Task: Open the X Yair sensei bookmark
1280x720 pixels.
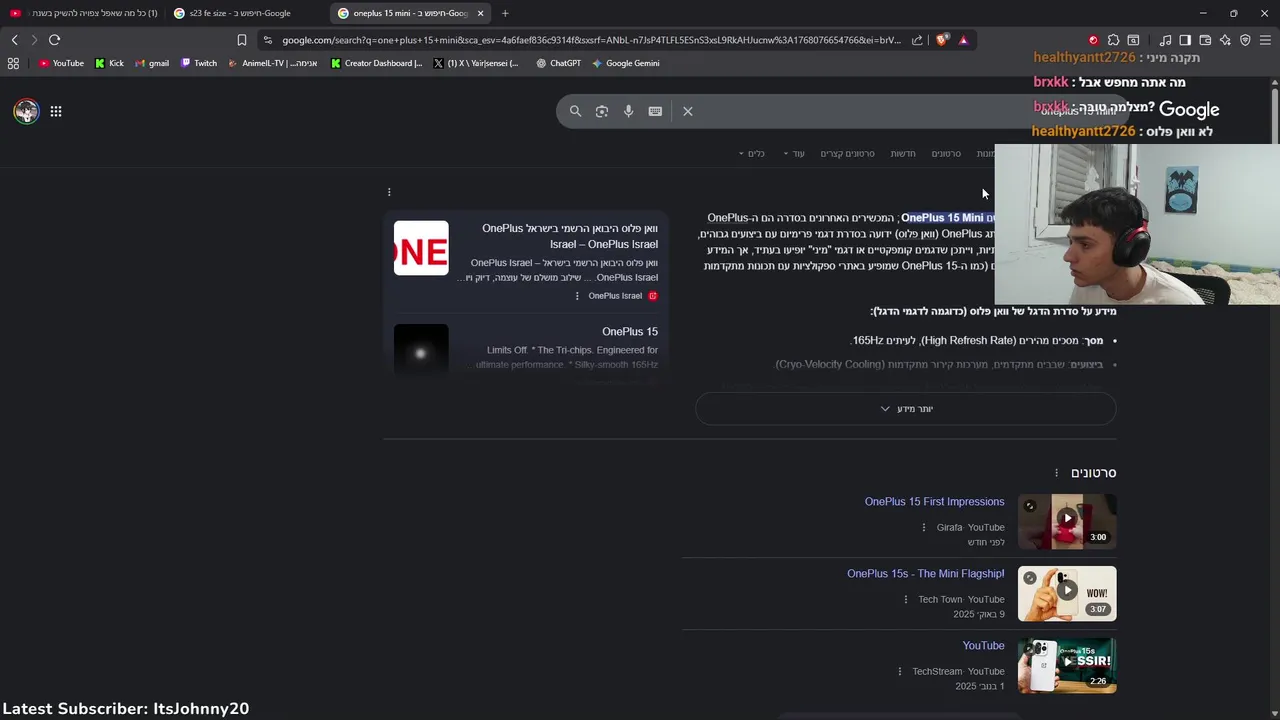Action: pyautogui.click(x=476, y=63)
